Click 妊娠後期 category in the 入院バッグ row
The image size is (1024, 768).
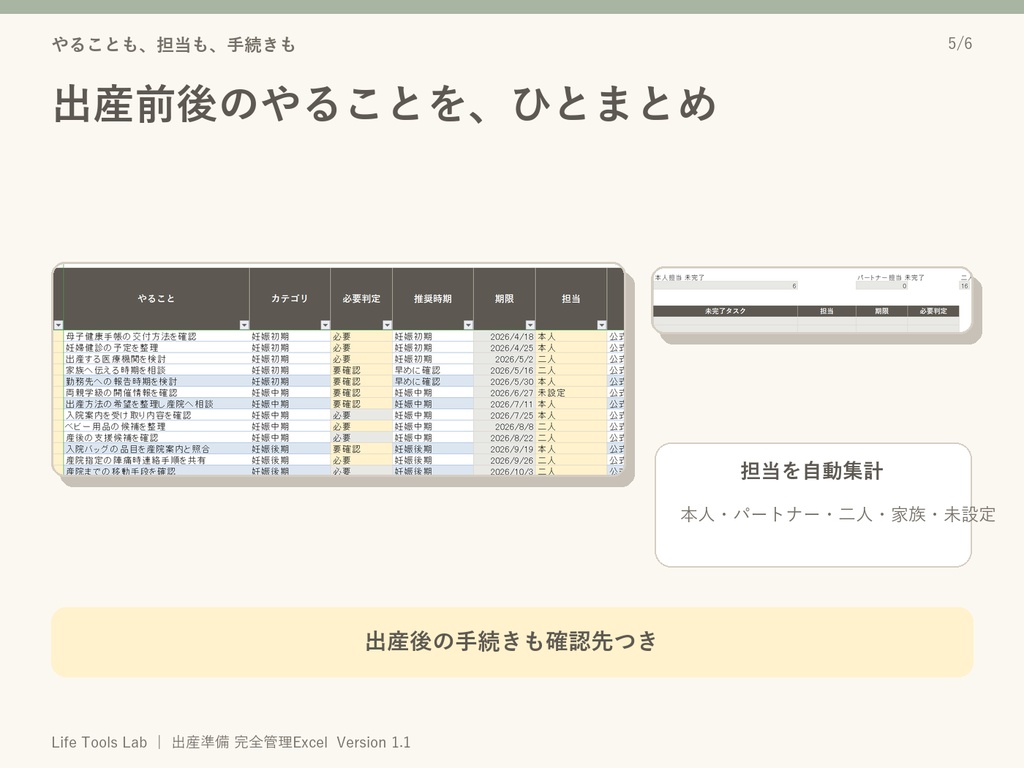pos(289,449)
